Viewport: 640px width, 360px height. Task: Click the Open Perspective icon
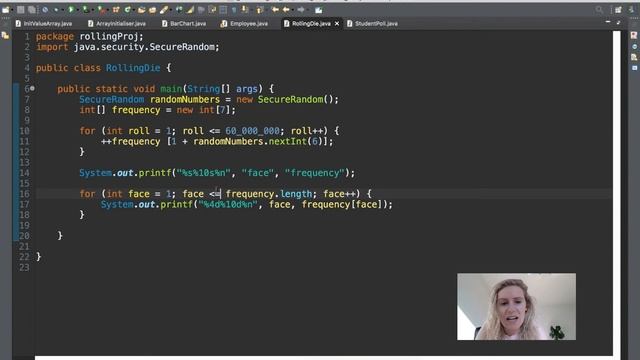click(618, 10)
